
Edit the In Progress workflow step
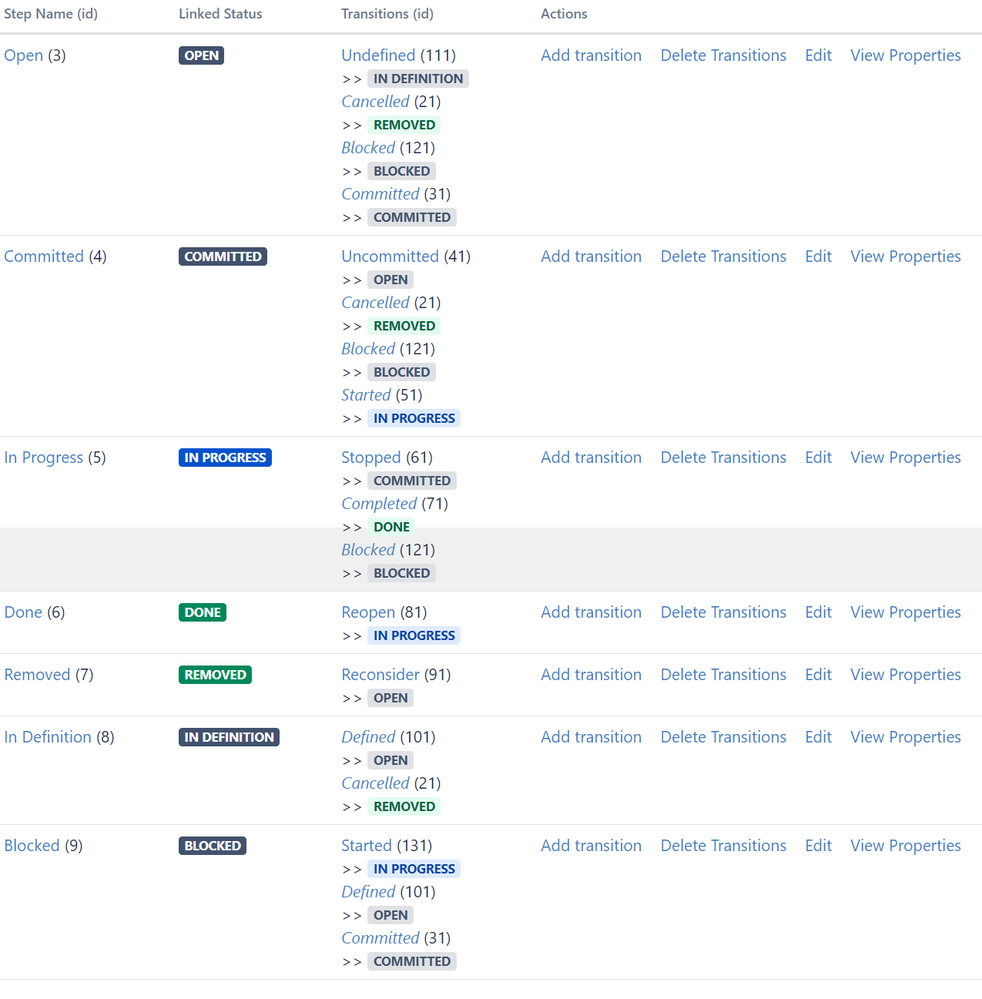click(x=818, y=457)
